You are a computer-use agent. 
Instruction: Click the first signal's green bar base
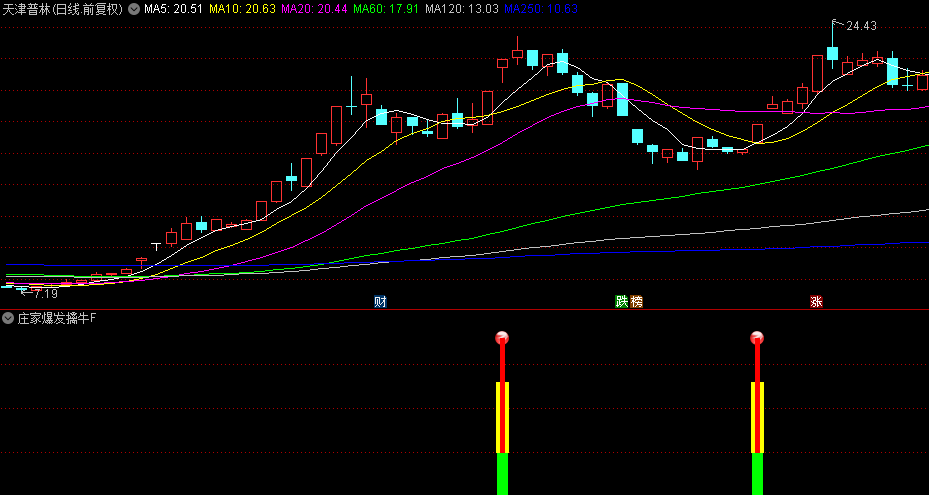(x=502, y=474)
